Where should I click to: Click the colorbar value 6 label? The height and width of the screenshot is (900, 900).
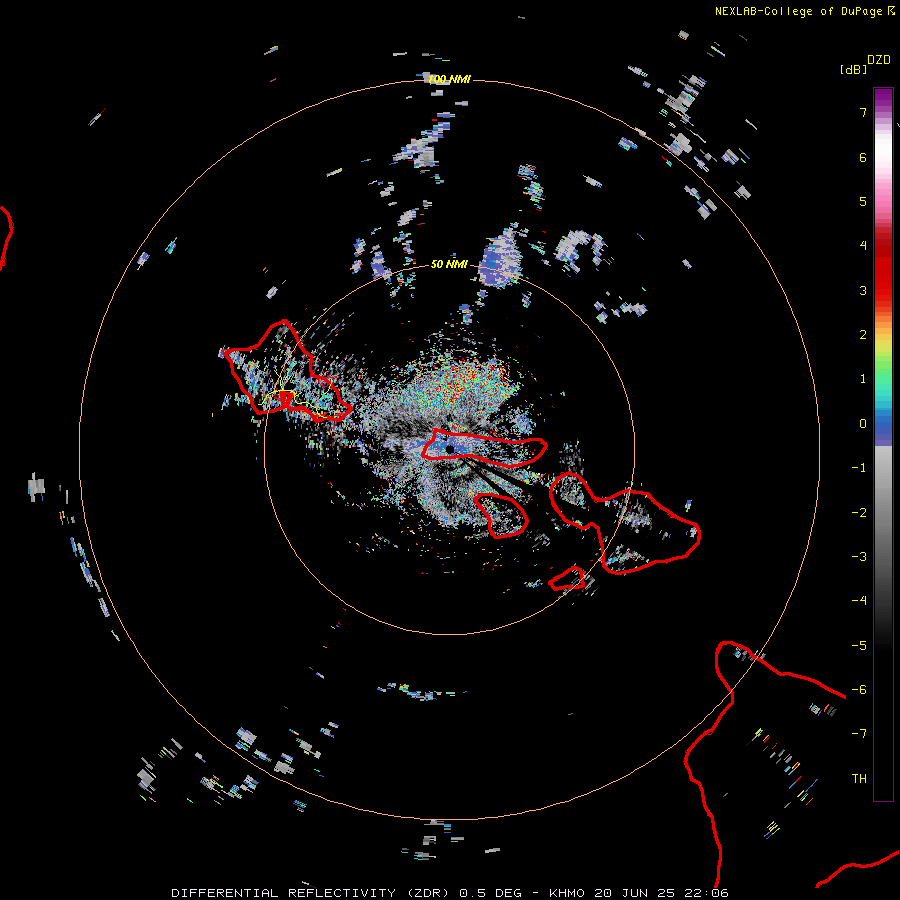click(x=863, y=157)
